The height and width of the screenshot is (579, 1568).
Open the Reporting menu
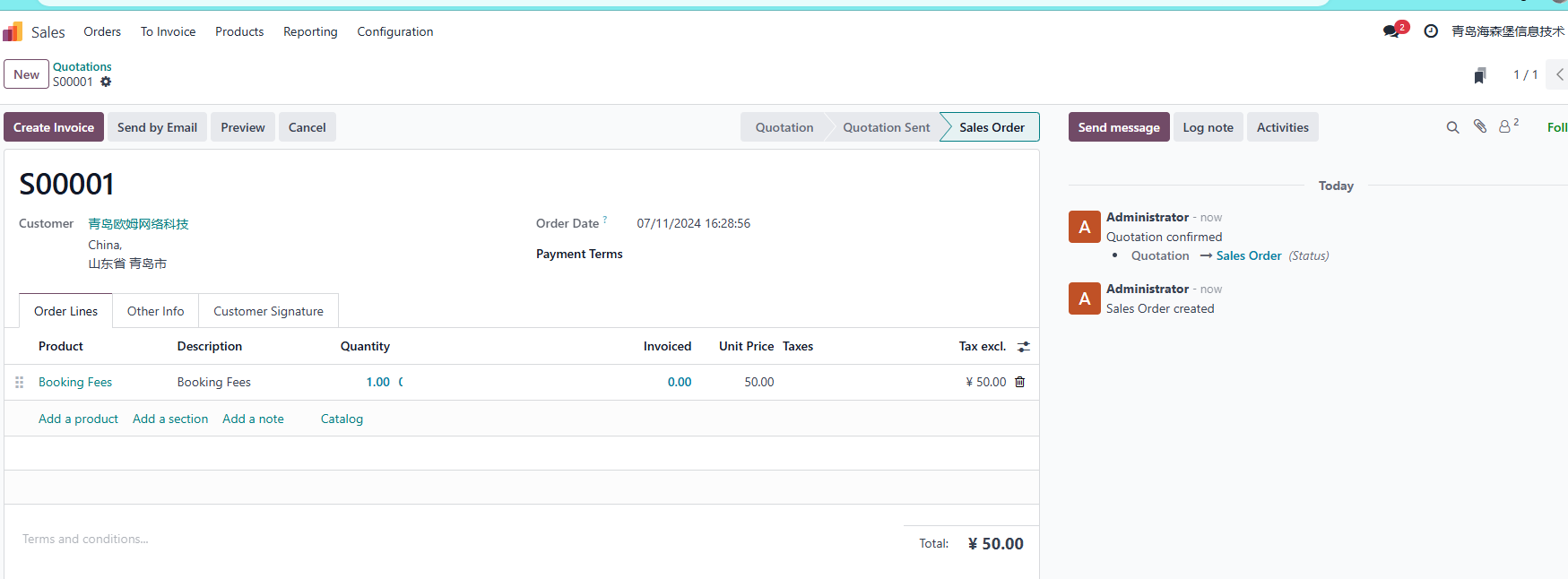310,31
